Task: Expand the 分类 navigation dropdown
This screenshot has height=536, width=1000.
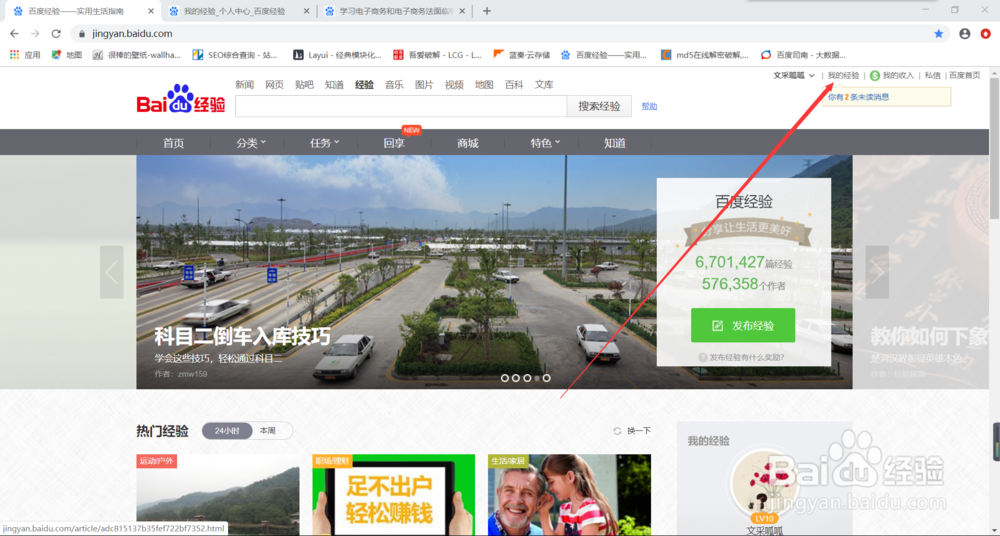Action: tap(251, 143)
